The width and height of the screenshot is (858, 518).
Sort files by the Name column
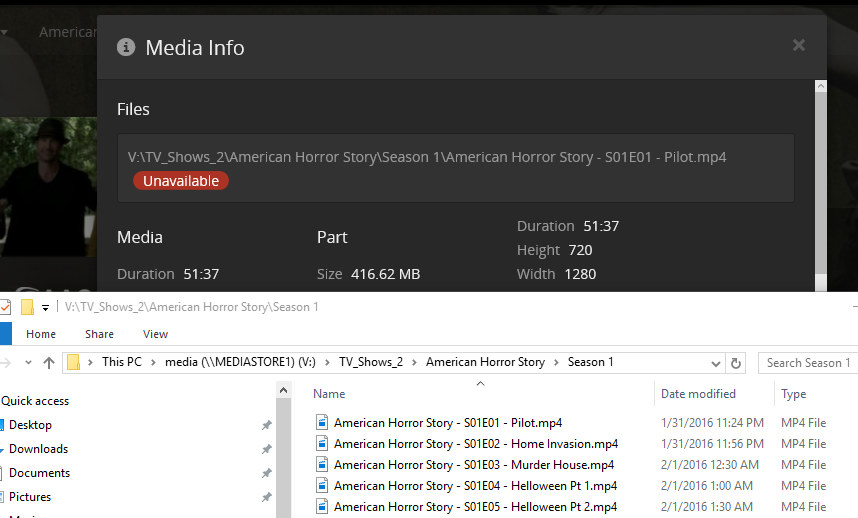pyautogui.click(x=329, y=394)
